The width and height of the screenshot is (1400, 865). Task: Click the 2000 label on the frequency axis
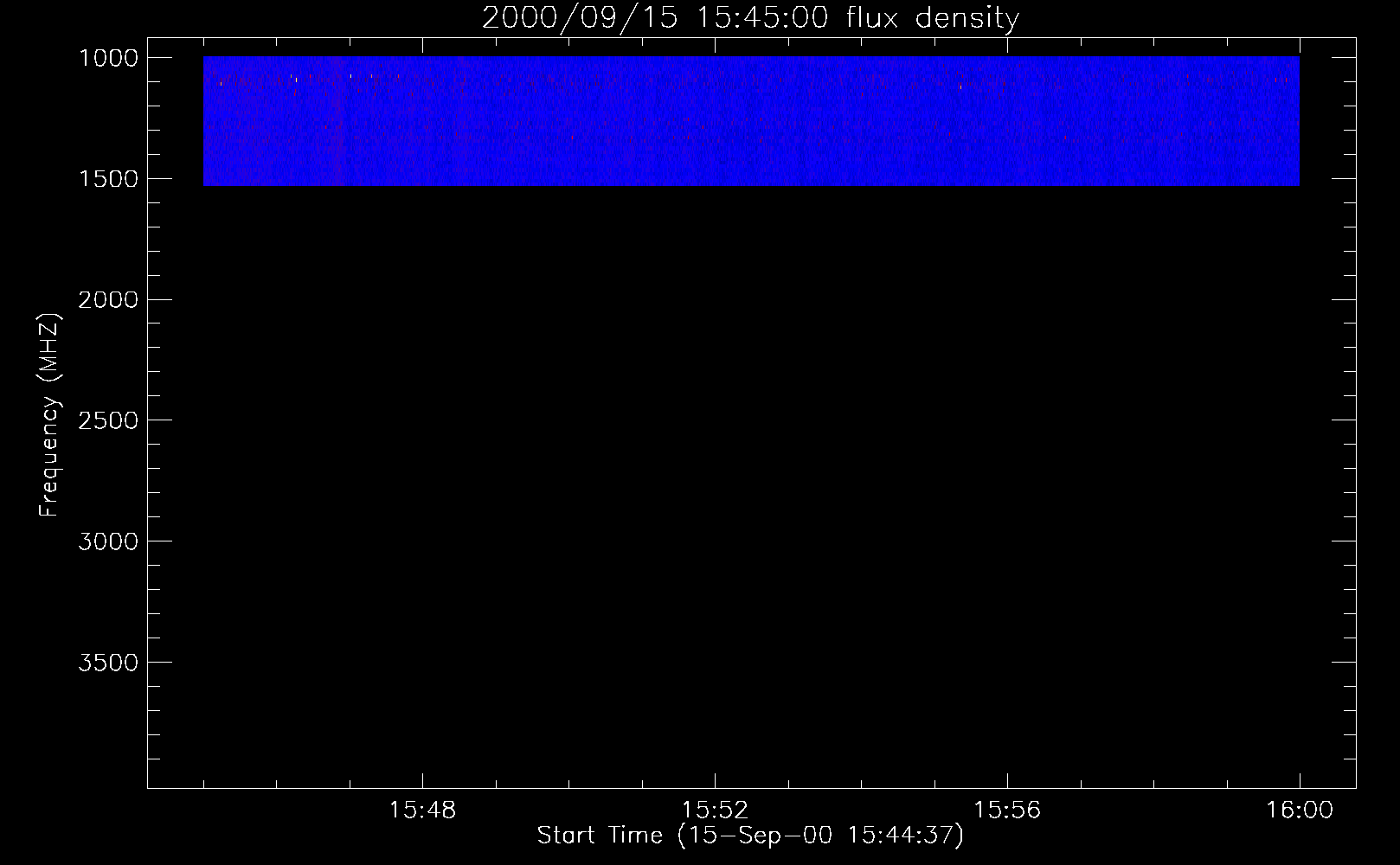tap(108, 300)
